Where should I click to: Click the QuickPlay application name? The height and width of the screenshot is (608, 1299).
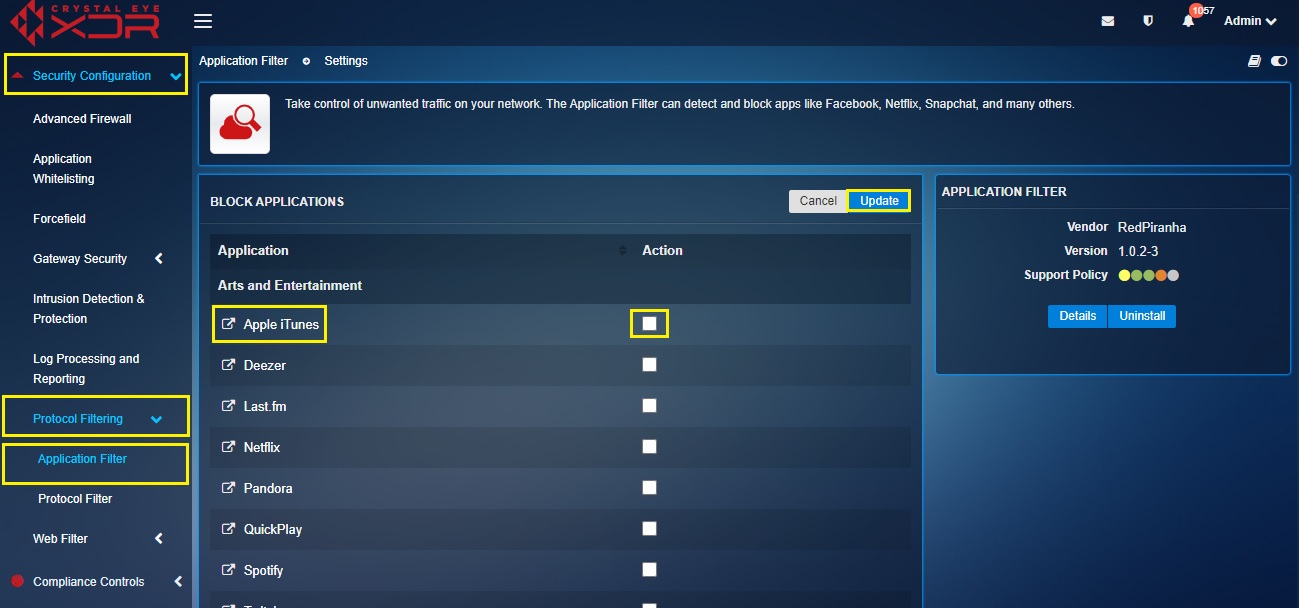(x=273, y=529)
